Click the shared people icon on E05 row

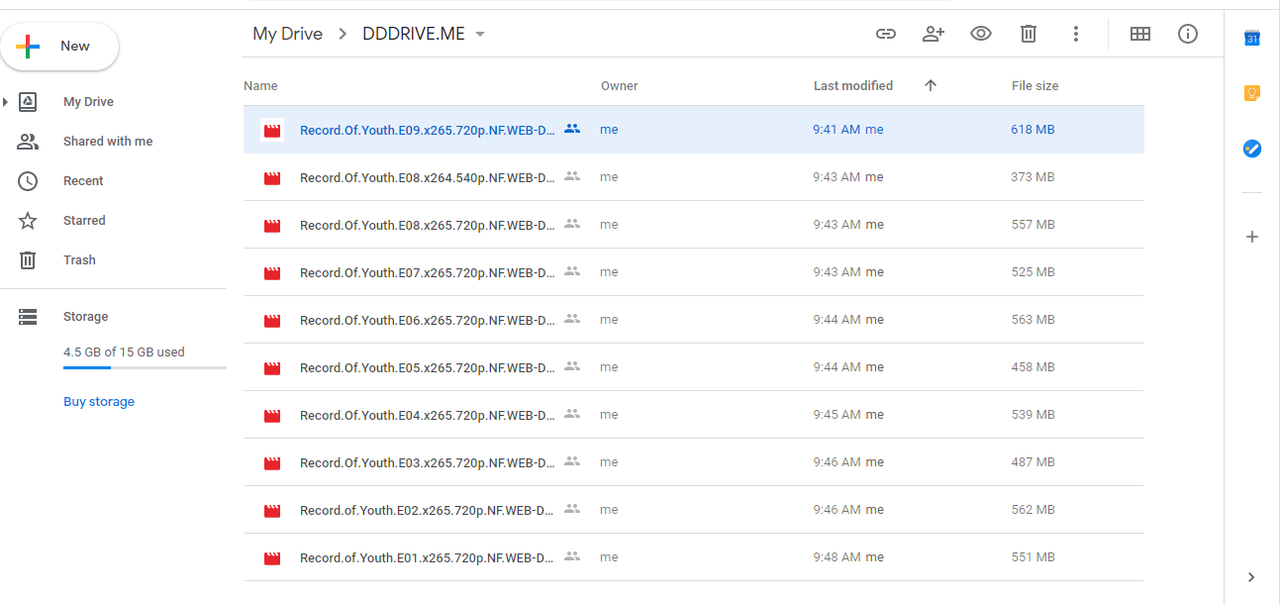[572, 366]
